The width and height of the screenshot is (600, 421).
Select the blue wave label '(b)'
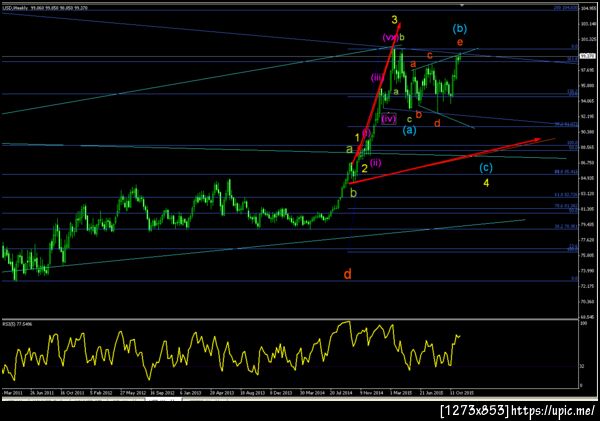tap(460, 28)
